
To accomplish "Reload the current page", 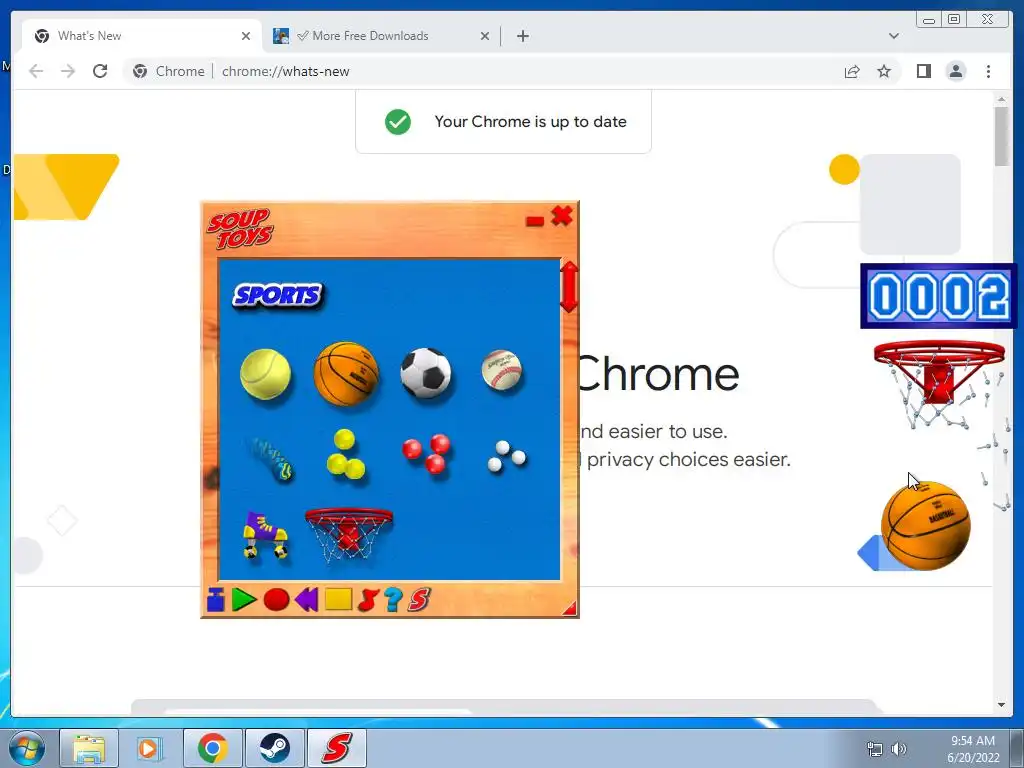I will click(100, 71).
